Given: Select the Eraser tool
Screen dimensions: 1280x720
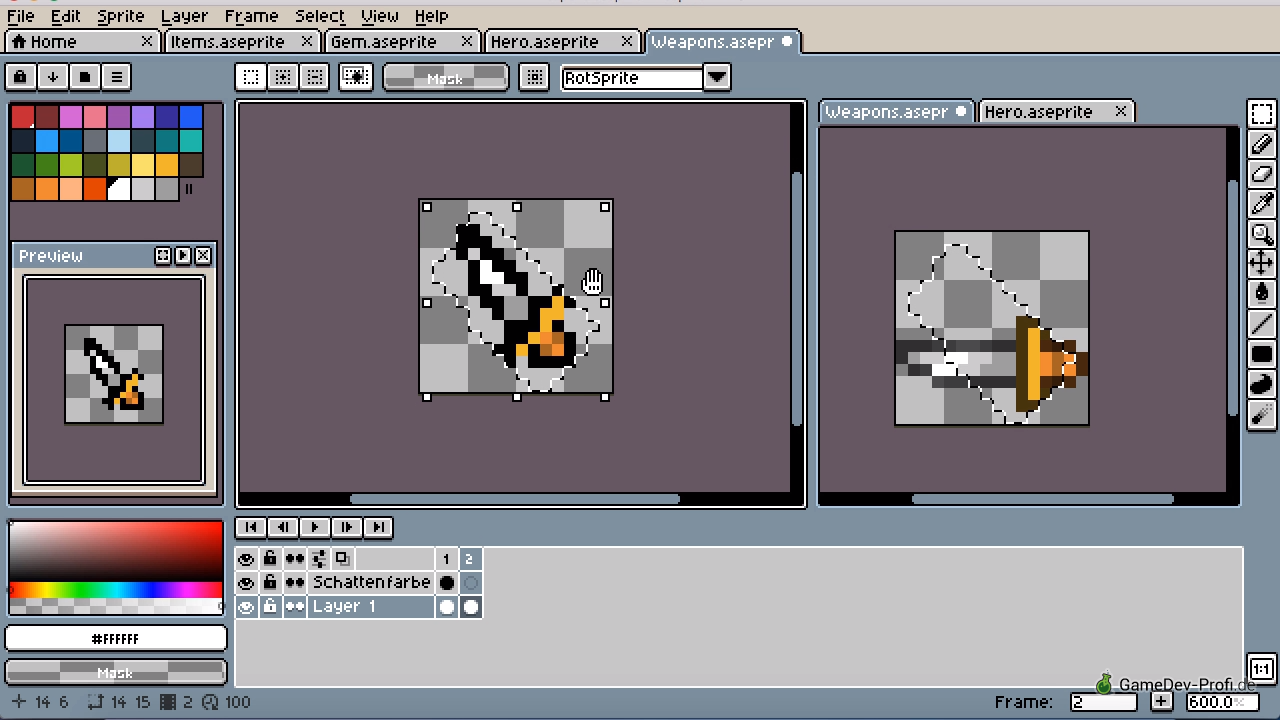Looking at the screenshot, I should (1262, 174).
